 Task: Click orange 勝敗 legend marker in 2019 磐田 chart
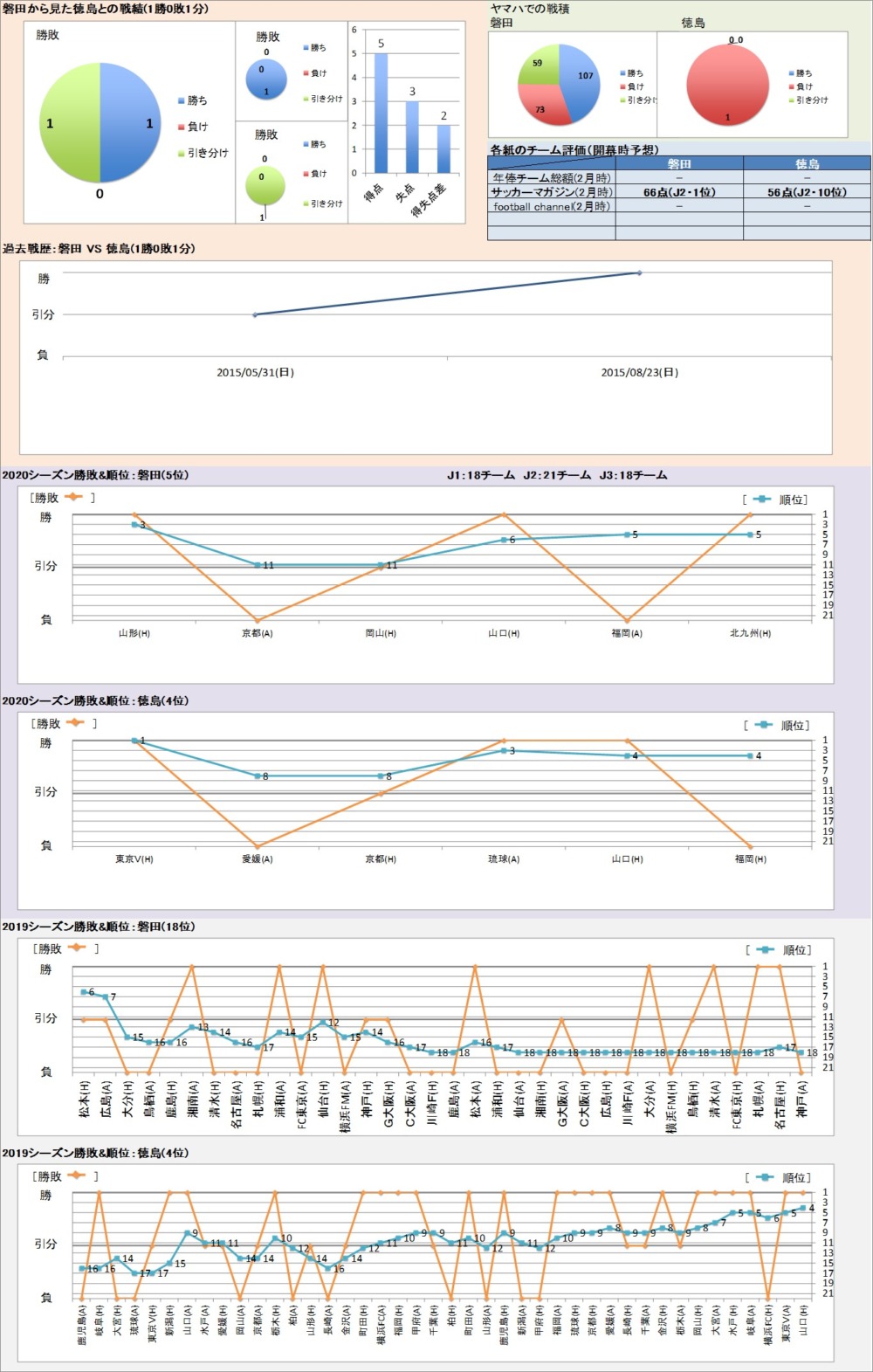coord(76,948)
